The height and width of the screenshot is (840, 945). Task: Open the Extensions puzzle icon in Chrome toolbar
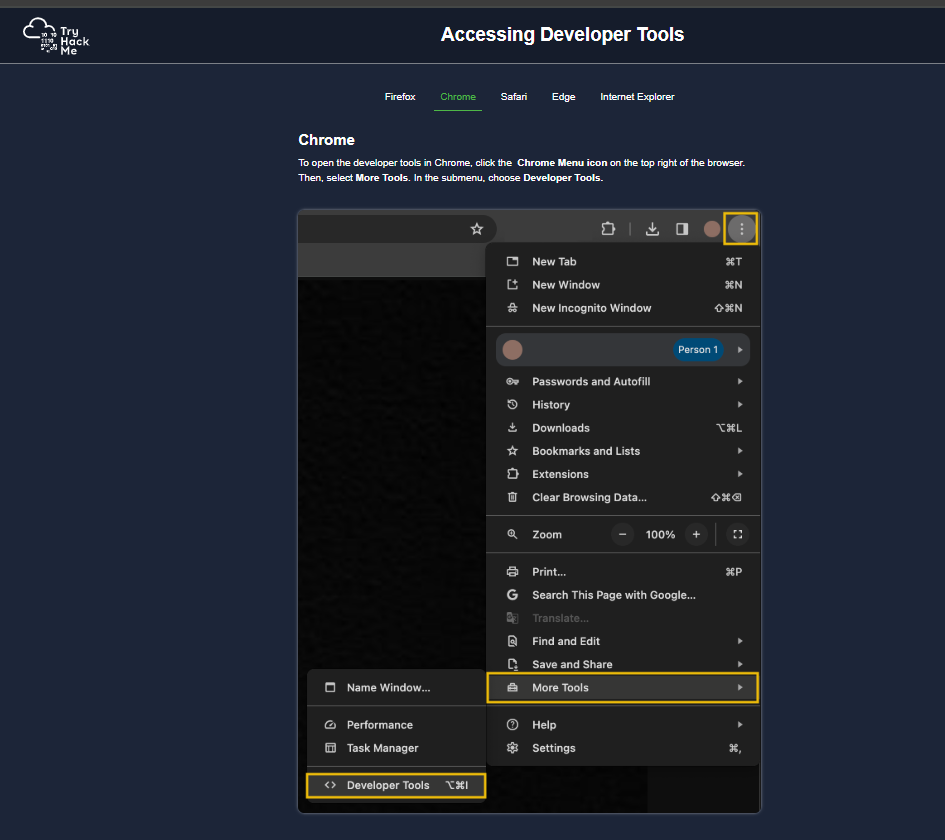(608, 229)
